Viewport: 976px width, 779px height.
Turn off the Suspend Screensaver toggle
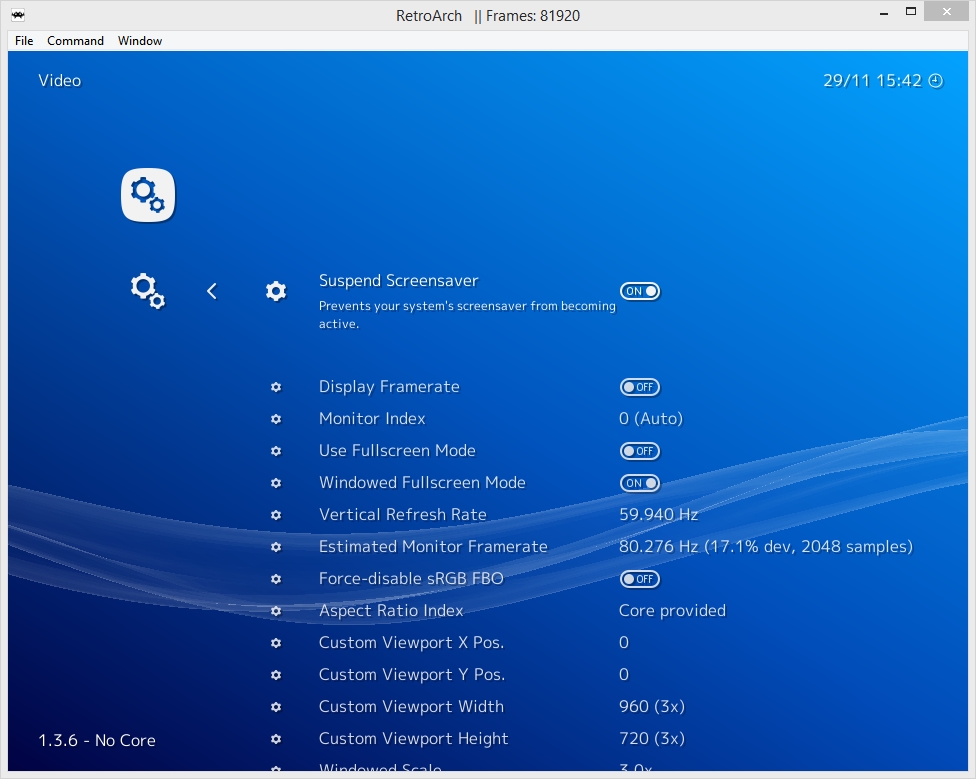coord(639,291)
